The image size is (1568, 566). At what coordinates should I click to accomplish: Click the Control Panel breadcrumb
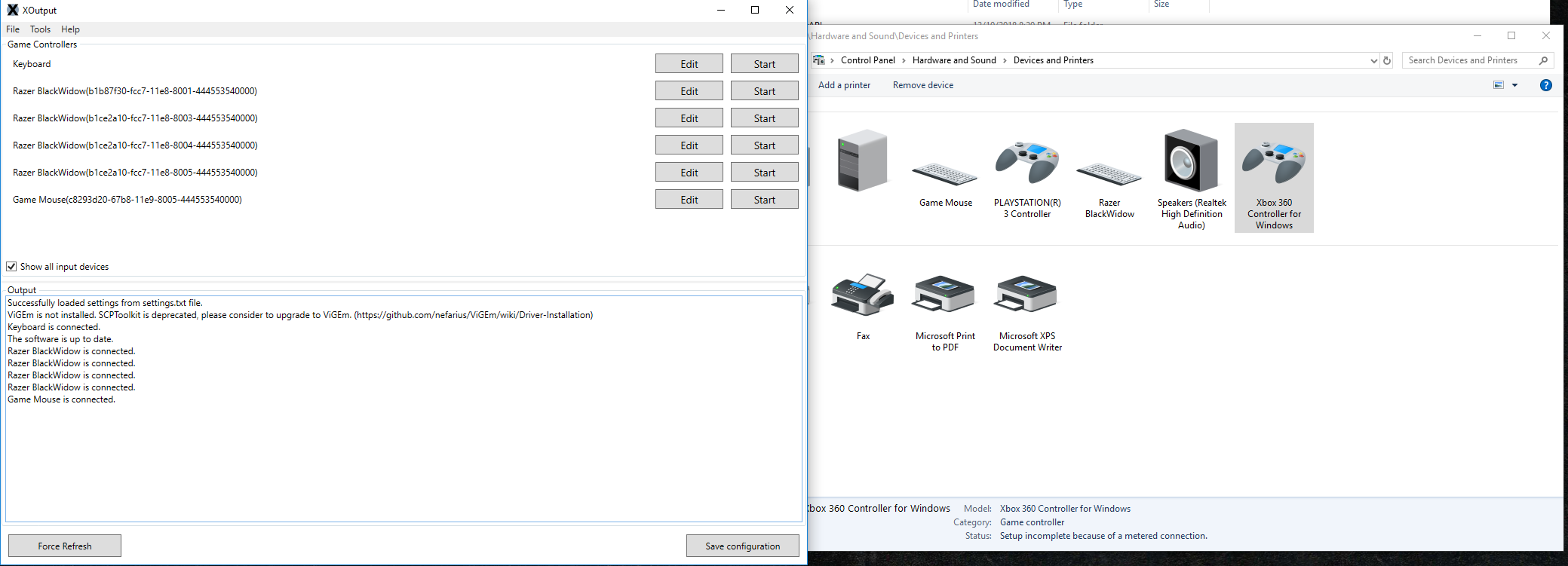(868, 60)
